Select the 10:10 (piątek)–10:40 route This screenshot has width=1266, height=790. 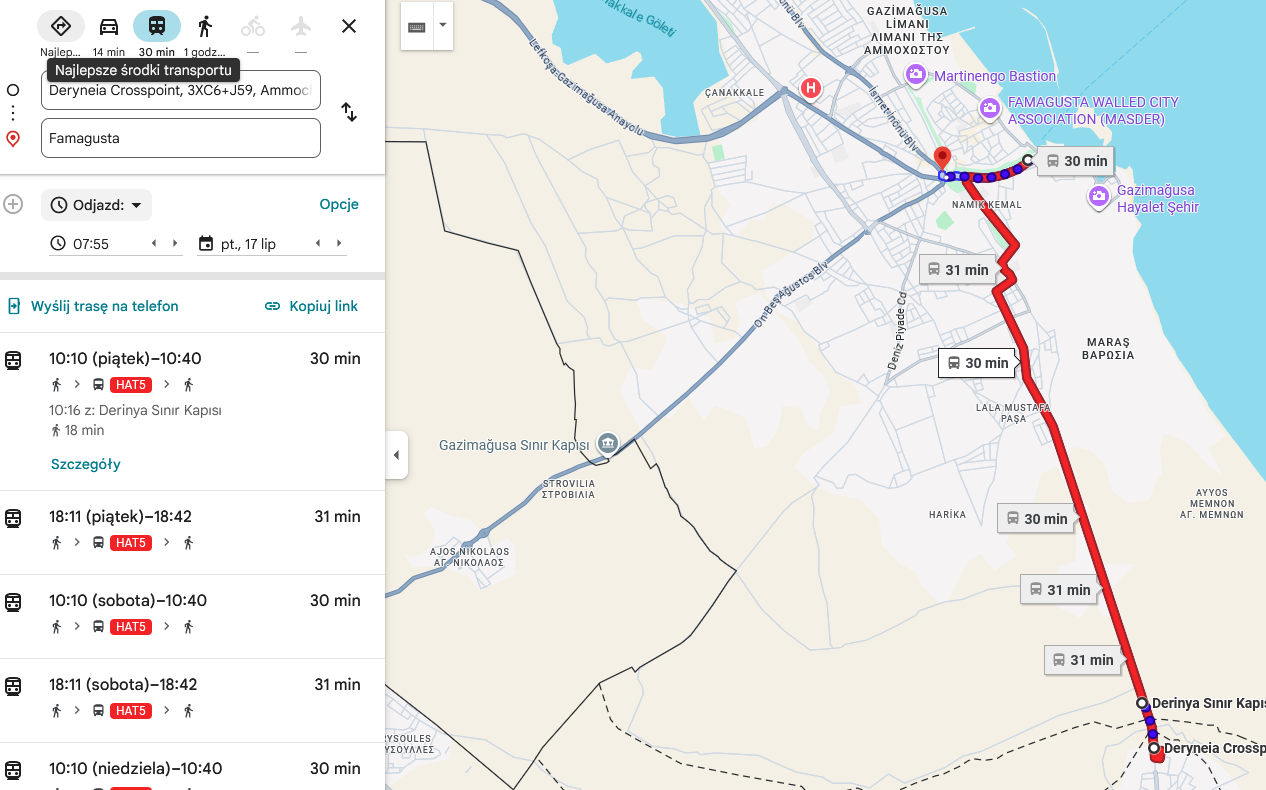[192, 411]
